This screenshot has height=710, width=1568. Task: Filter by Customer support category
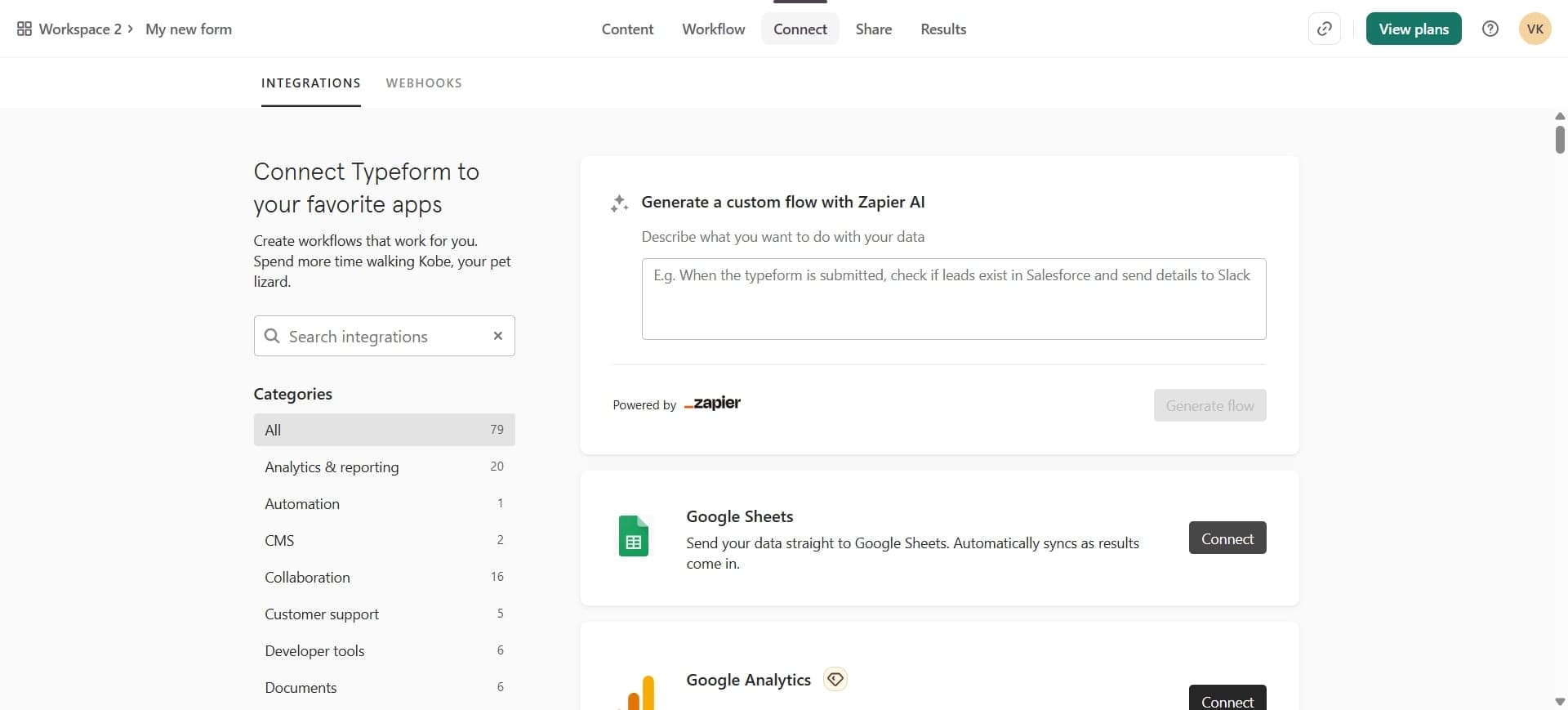tap(385, 614)
